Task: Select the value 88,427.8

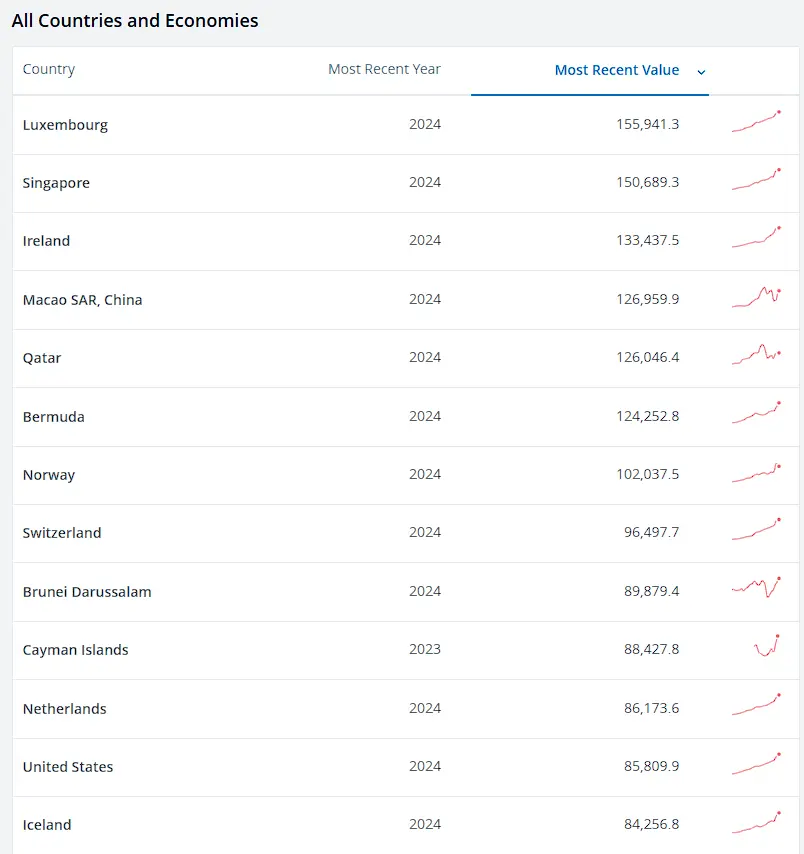Action: (651, 649)
